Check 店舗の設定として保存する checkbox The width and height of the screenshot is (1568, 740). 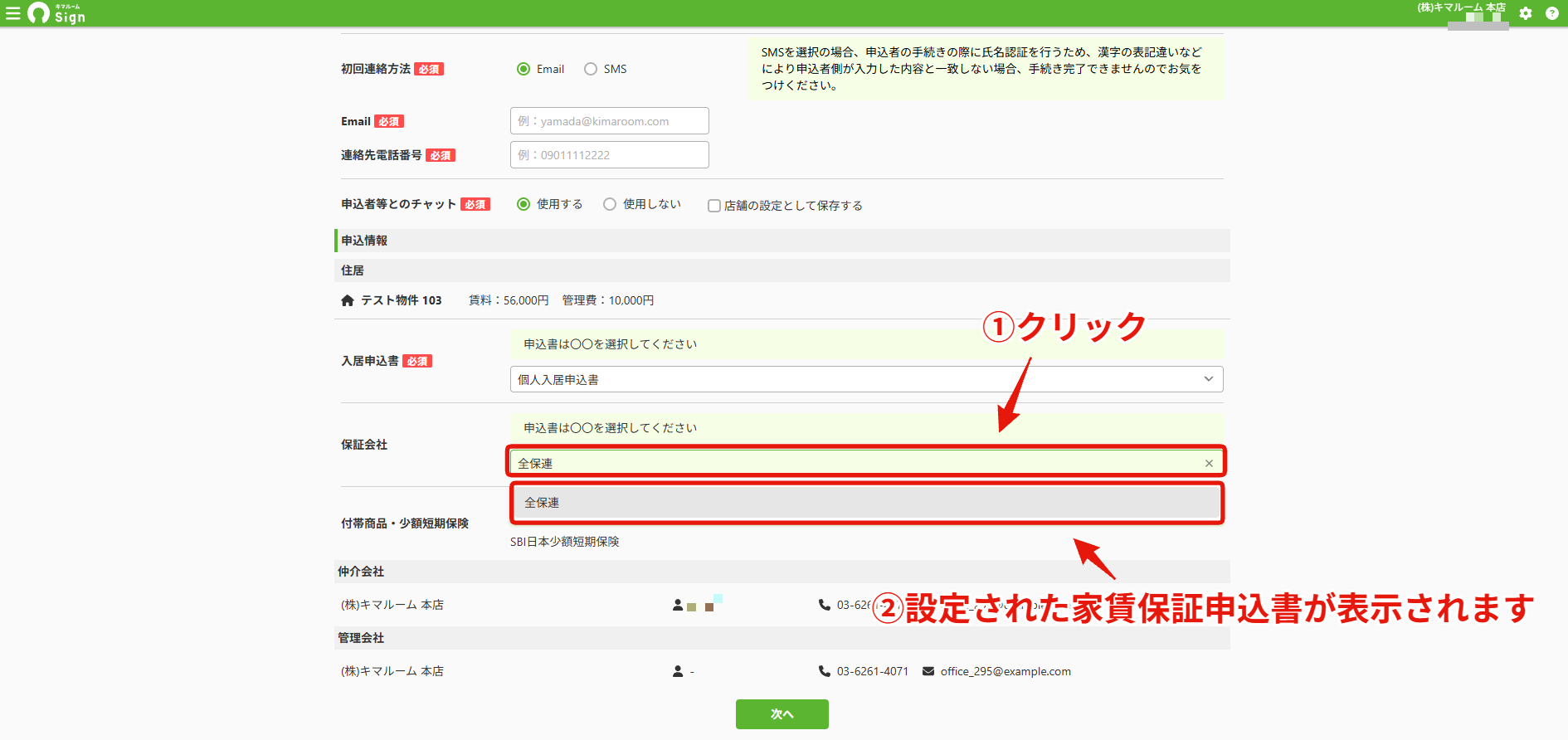713,206
